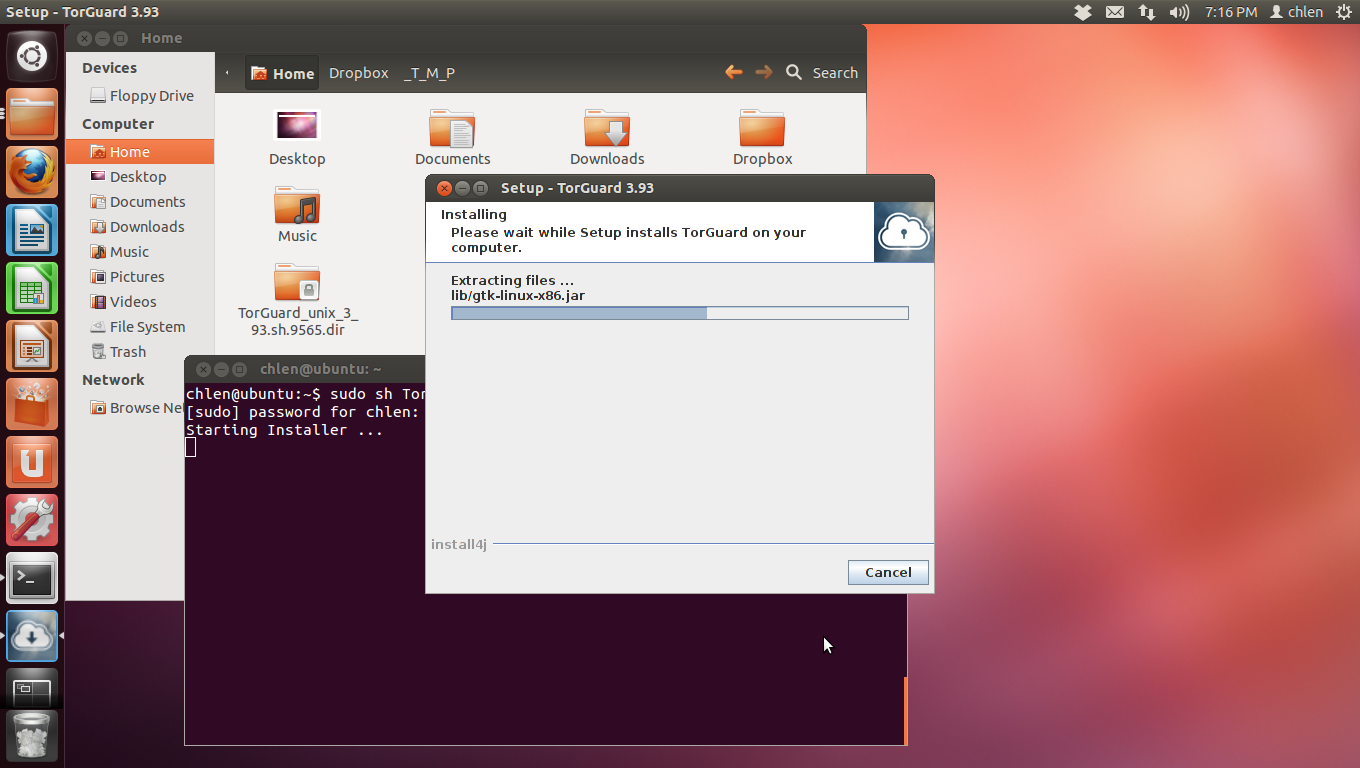
Task: Launch Firefox from the launcher
Action: [x=32, y=172]
